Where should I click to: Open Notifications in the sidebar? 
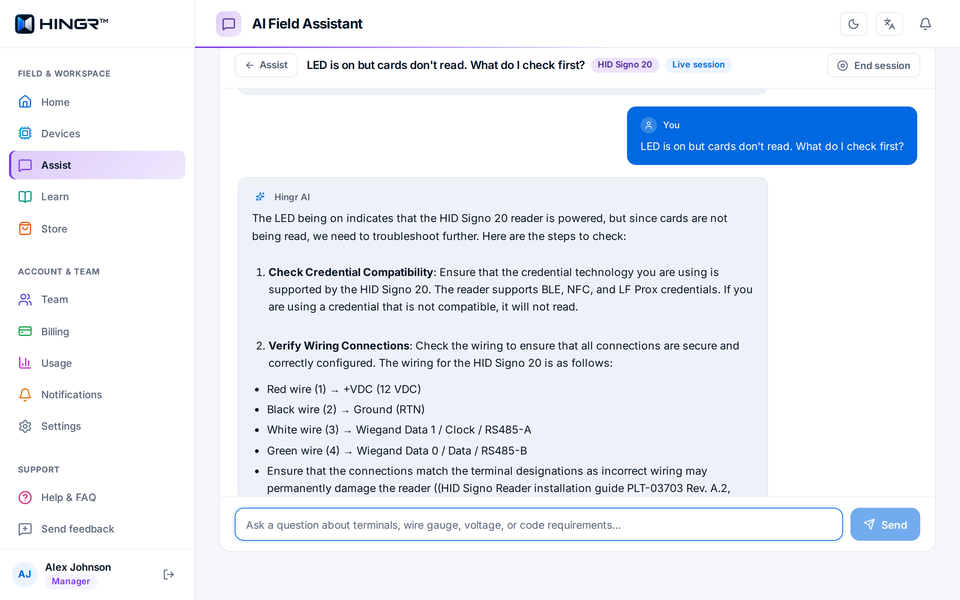click(97, 394)
